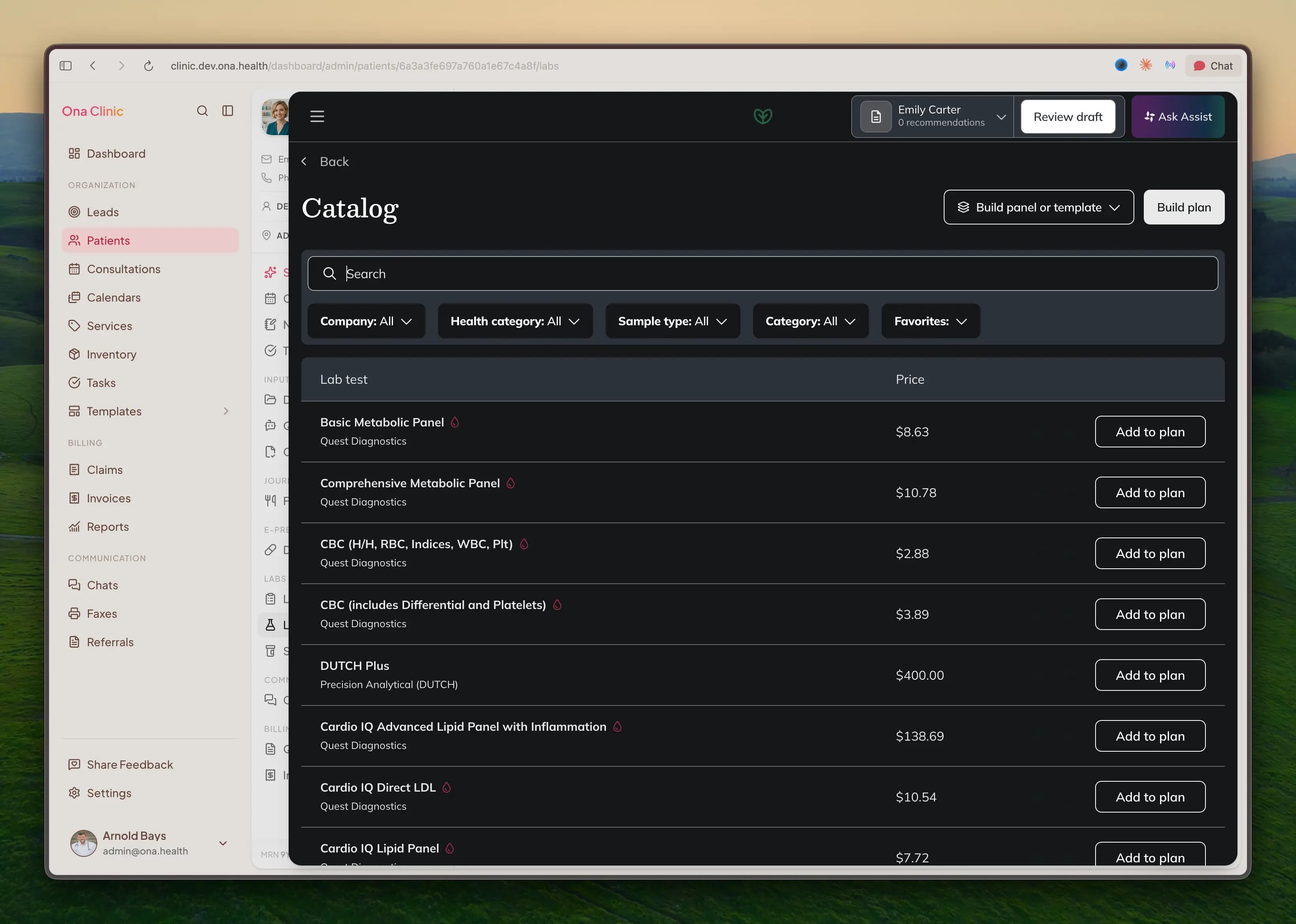The height and width of the screenshot is (924, 1296).
Task: Open Build panel or template dropdown
Action: pyautogui.click(x=1039, y=207)
